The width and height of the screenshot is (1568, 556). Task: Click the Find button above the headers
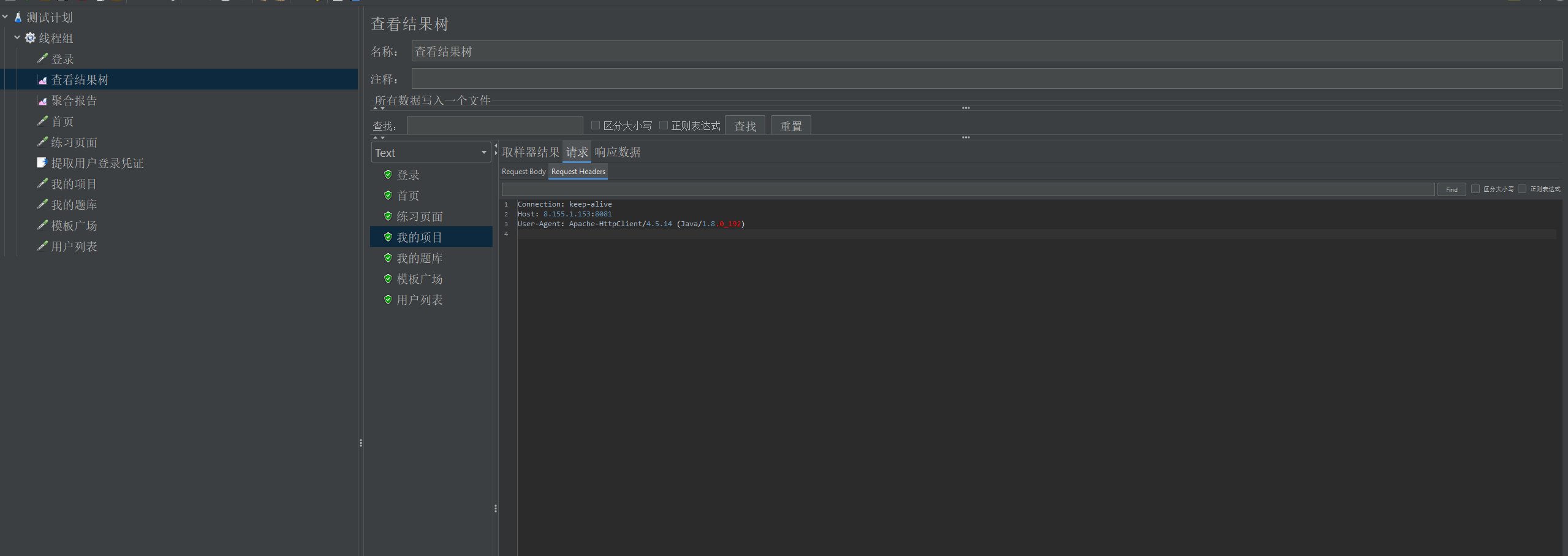pos(1452,189)
